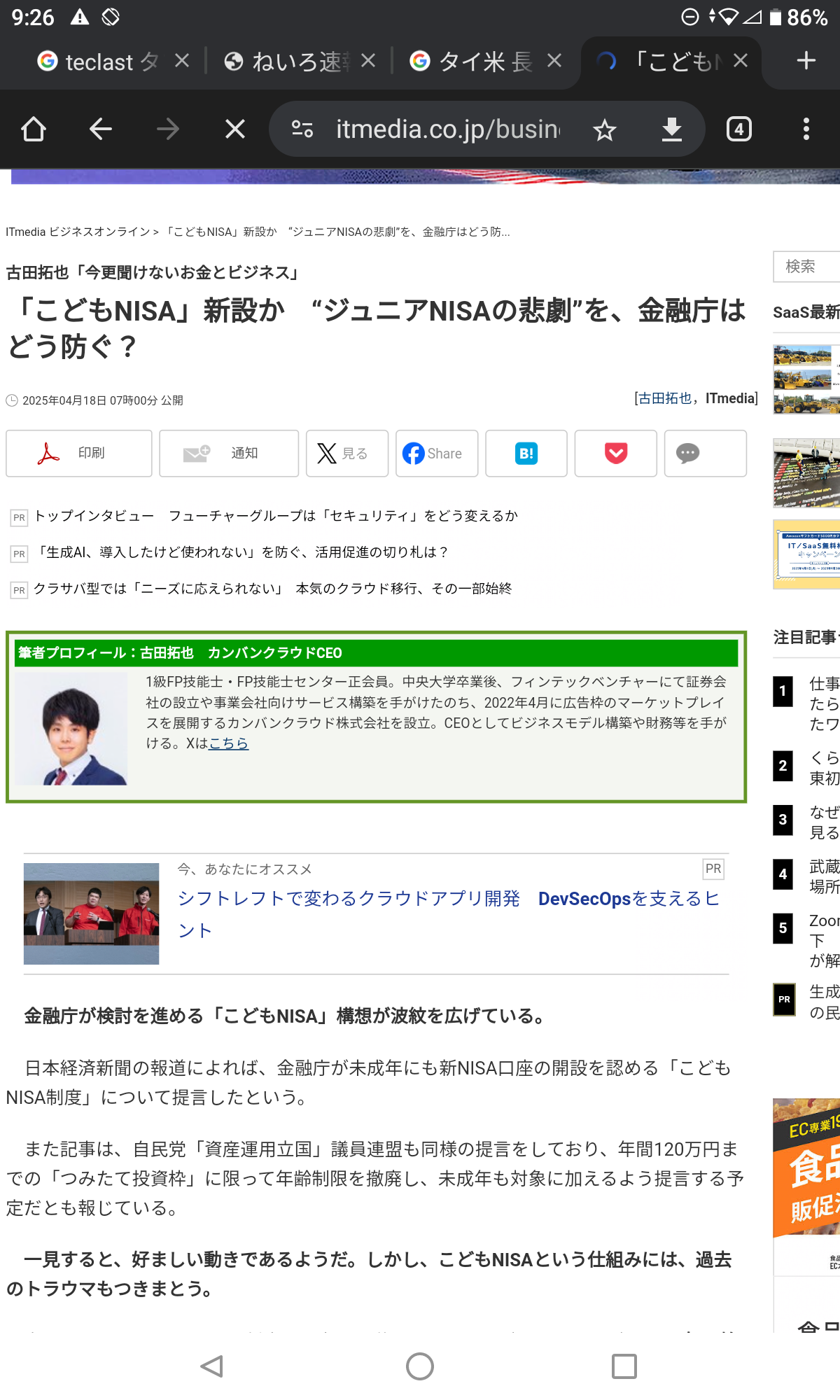The height and width of the screenshot is (1400, 840).
Task: Open PR link 「生成AI、導入したけど使われない」
Action: pos(241,552)
